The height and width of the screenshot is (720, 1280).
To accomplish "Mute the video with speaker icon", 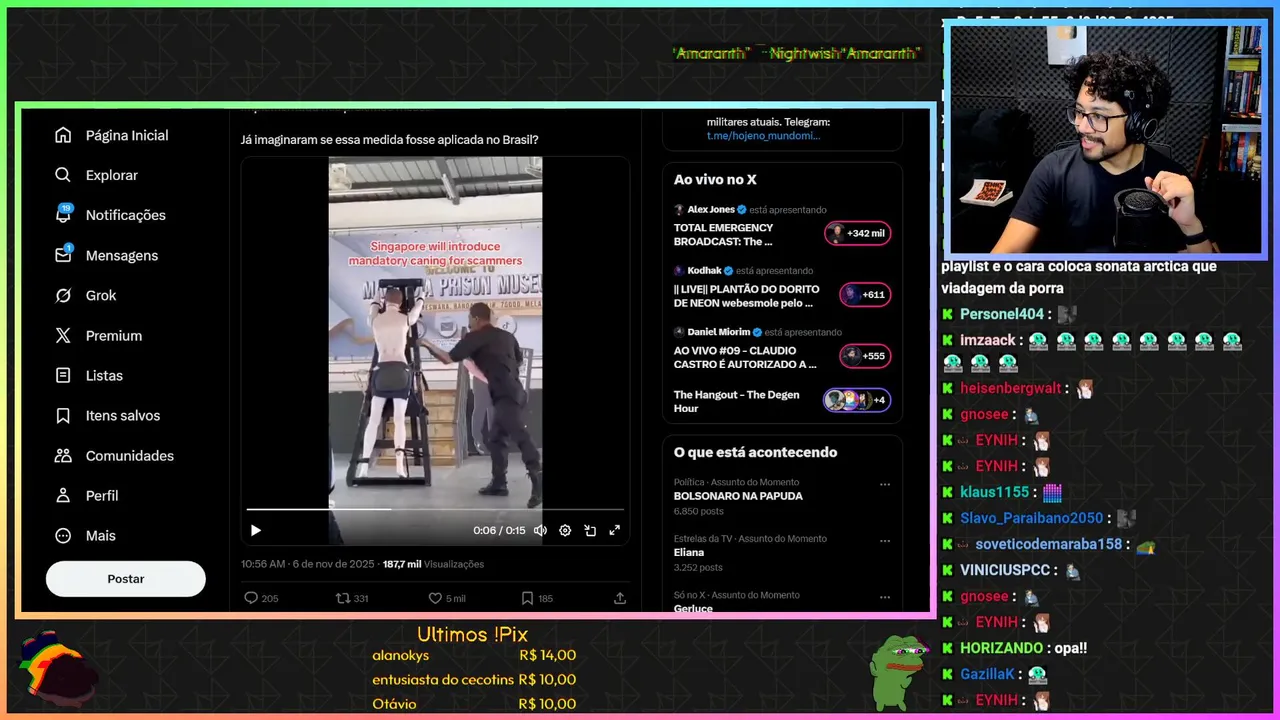I will [540, 530].
